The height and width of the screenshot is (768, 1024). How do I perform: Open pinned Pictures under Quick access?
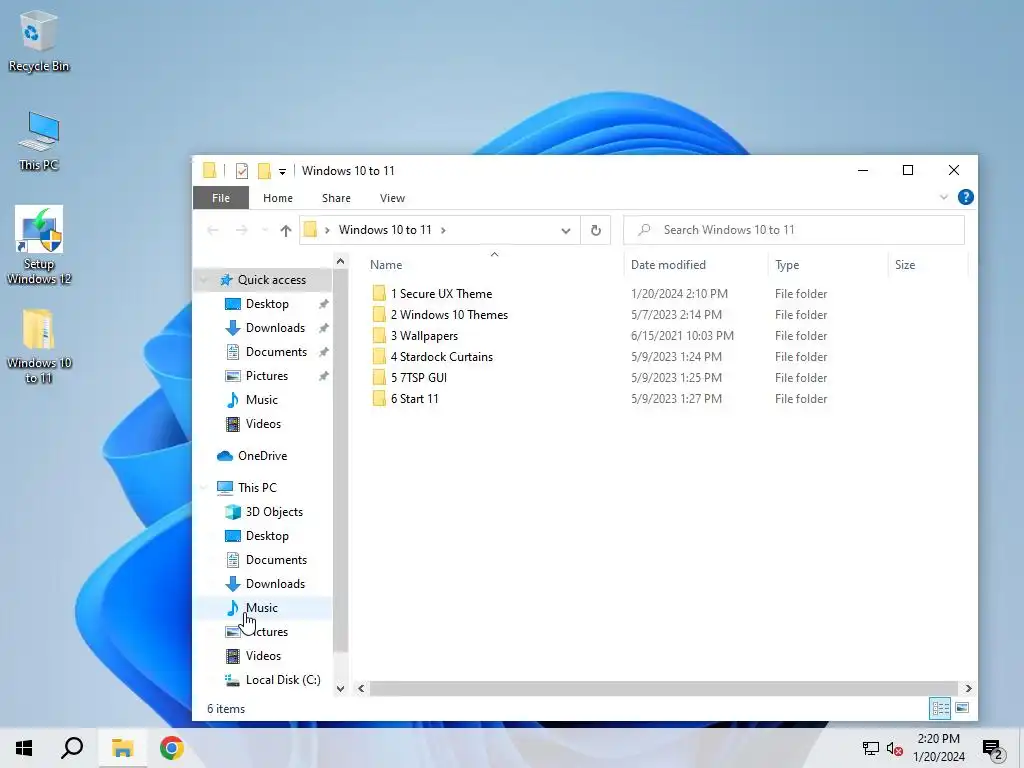tap(266, 376)
